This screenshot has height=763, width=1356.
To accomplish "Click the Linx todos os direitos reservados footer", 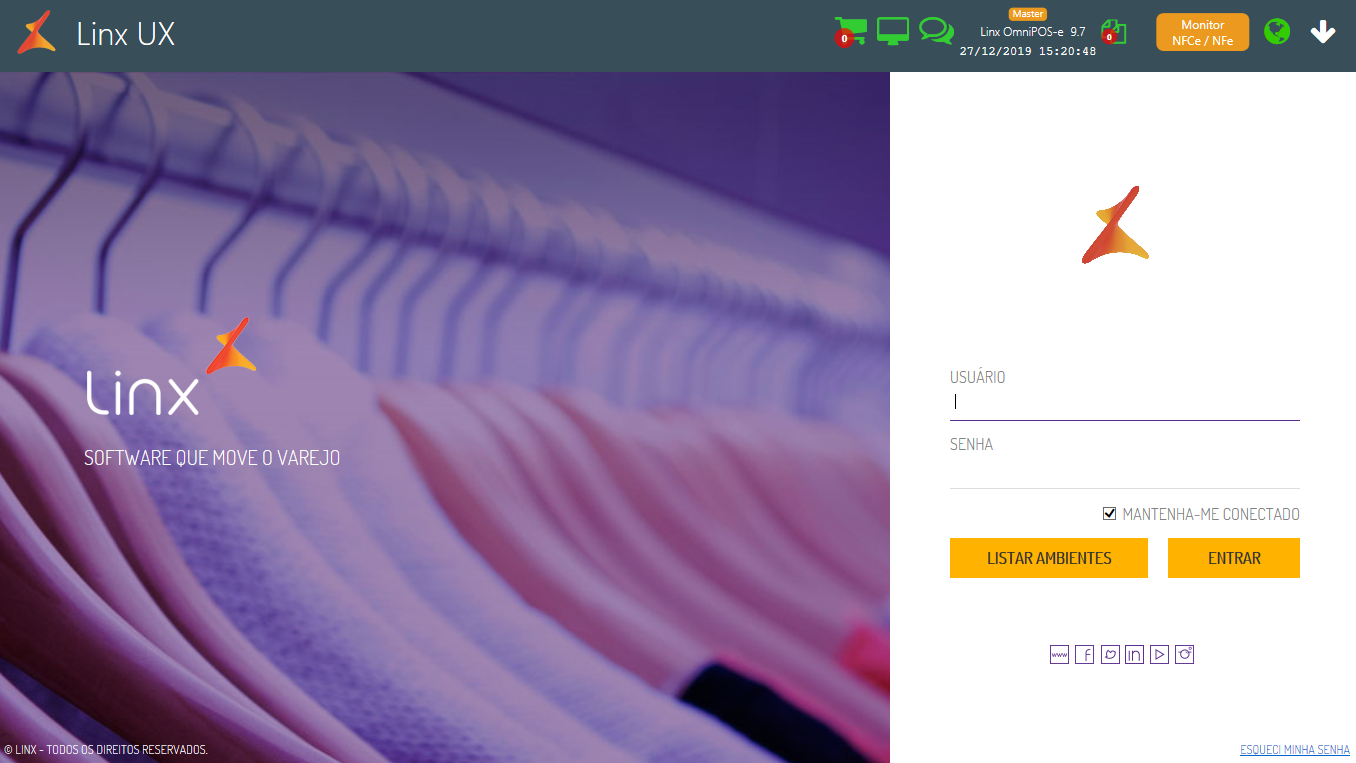I will (x=106, y=749).
